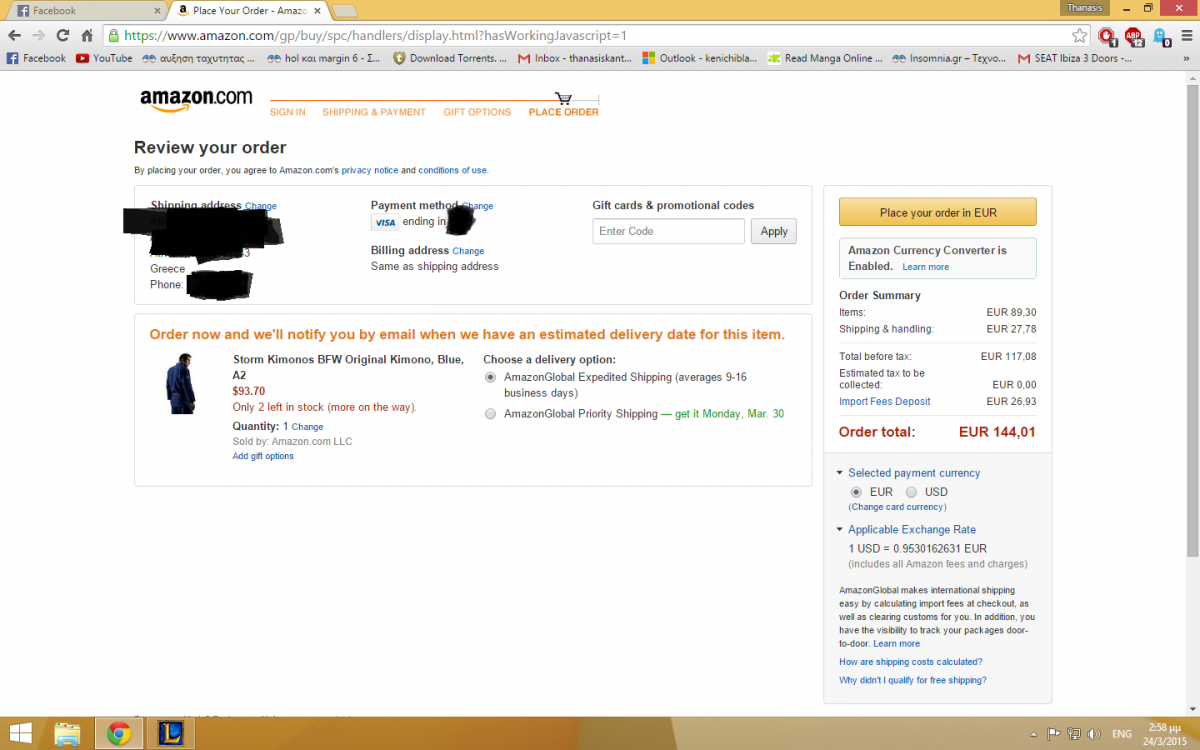
Task: Apply the promotional code
Action: pos(774,231)
